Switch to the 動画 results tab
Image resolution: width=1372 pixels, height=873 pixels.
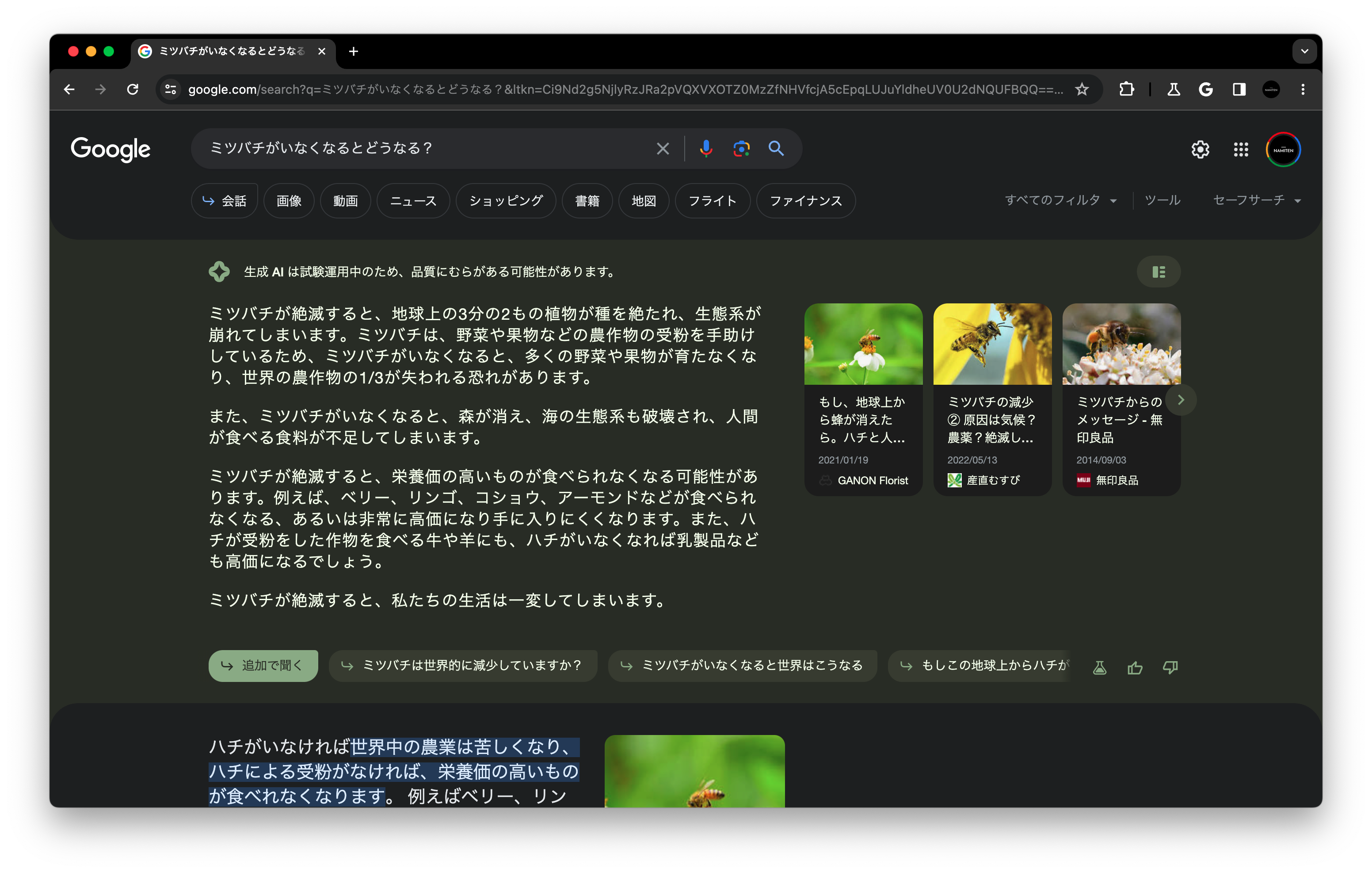tap(345, 201)
